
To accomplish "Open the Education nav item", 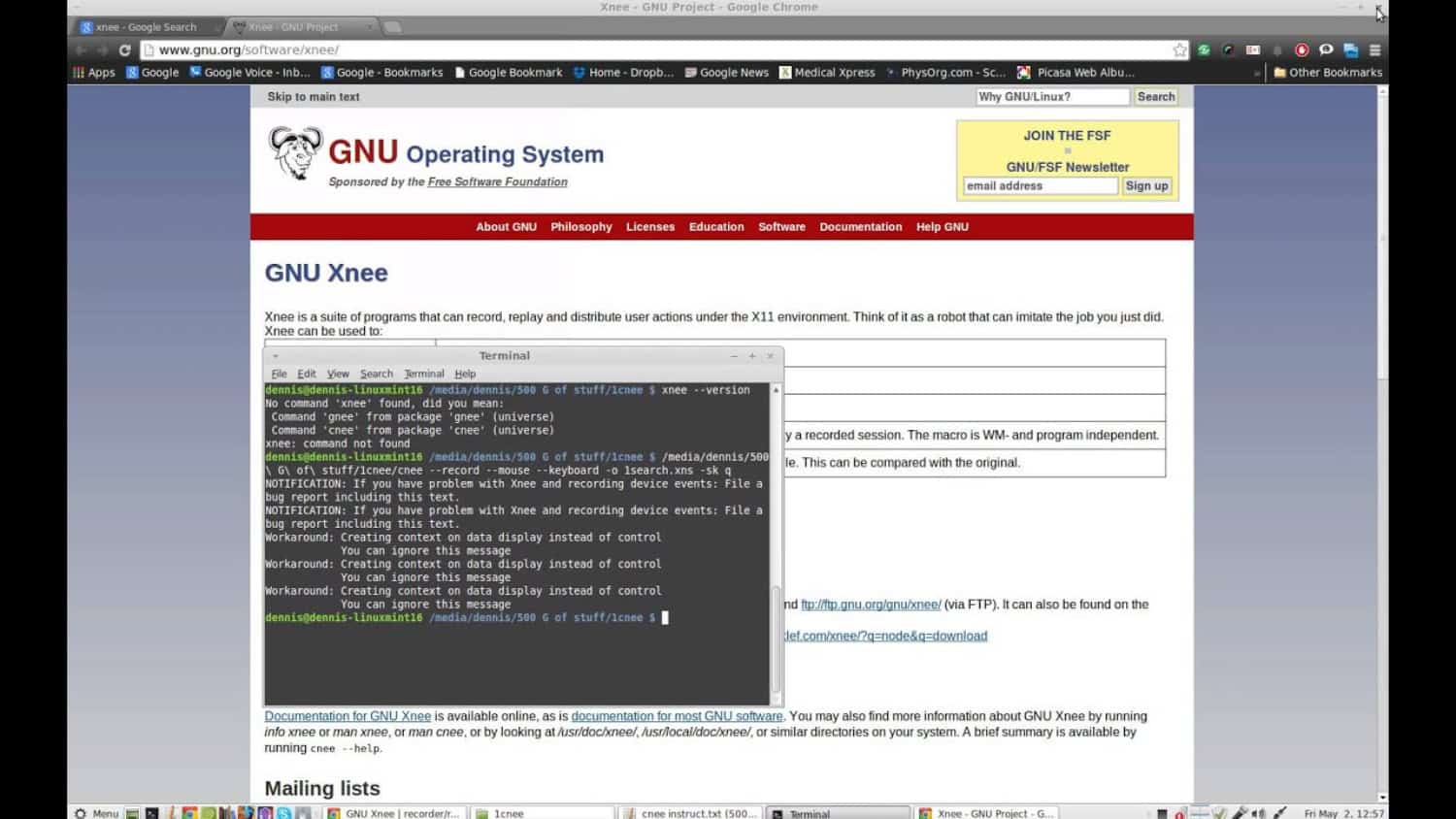I will [716, 226].
